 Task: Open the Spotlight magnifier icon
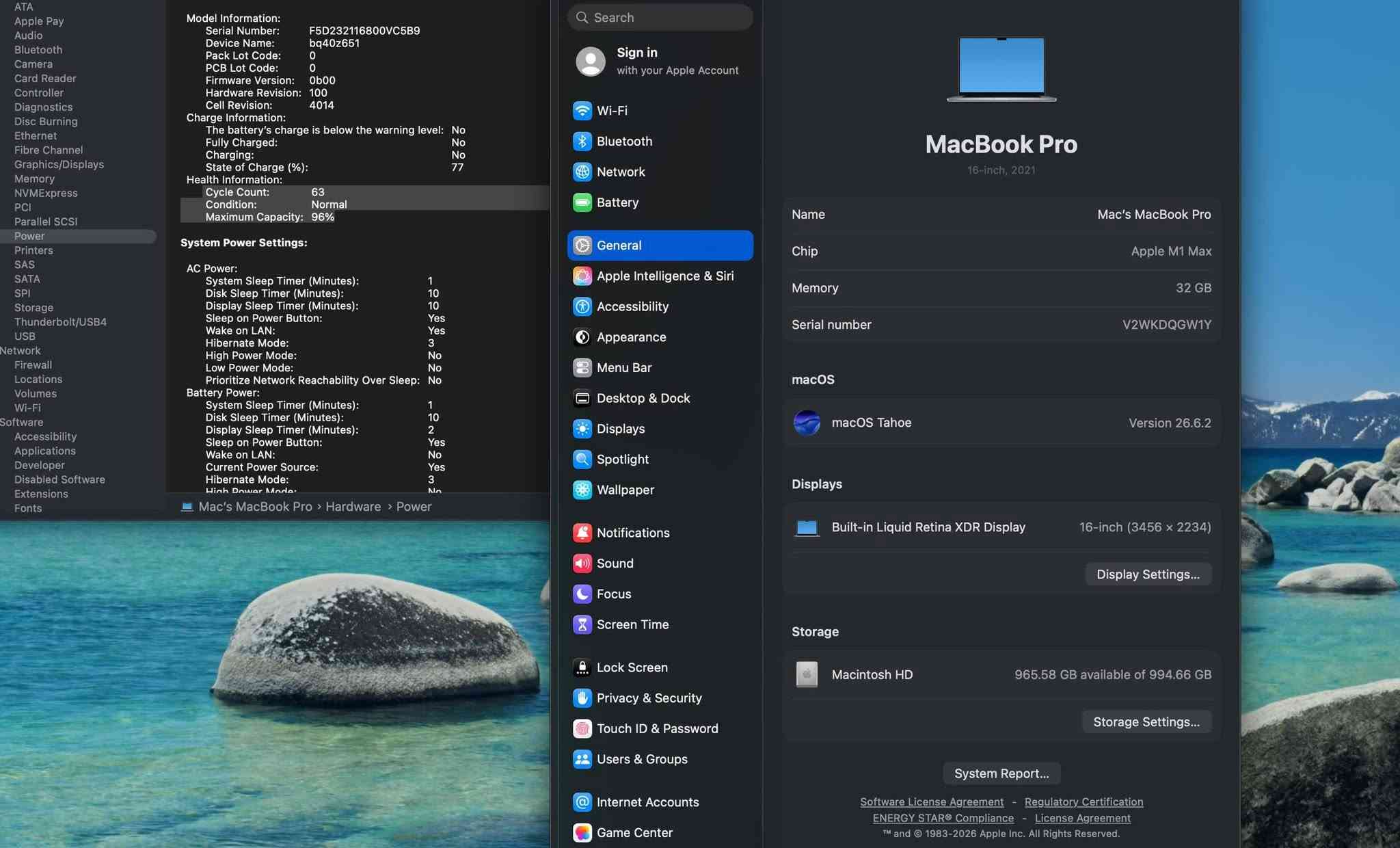(x=582, y=459)
